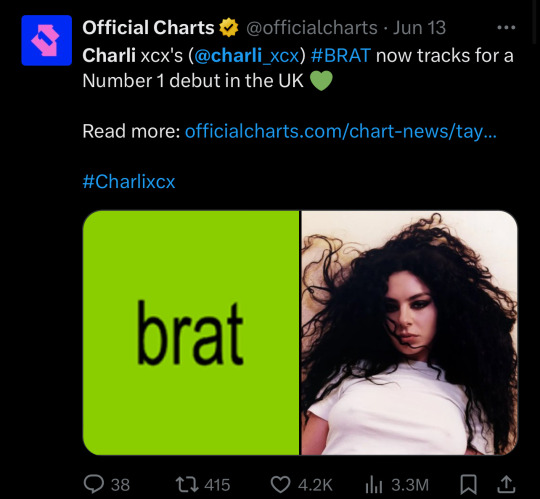View the green brat album cover image
Viewport: 540px width, 499px height.
191,333
